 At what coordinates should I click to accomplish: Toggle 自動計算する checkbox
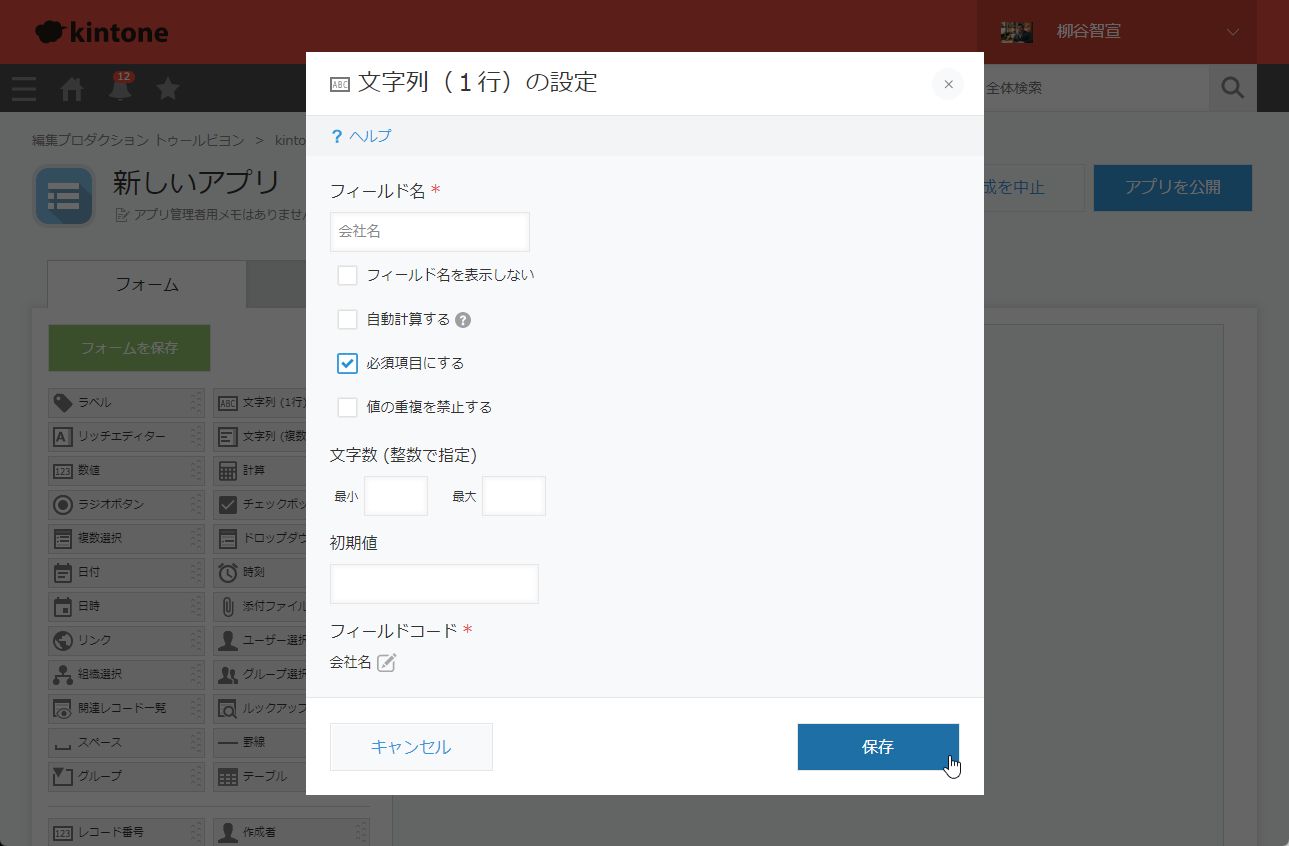(347, 320)
